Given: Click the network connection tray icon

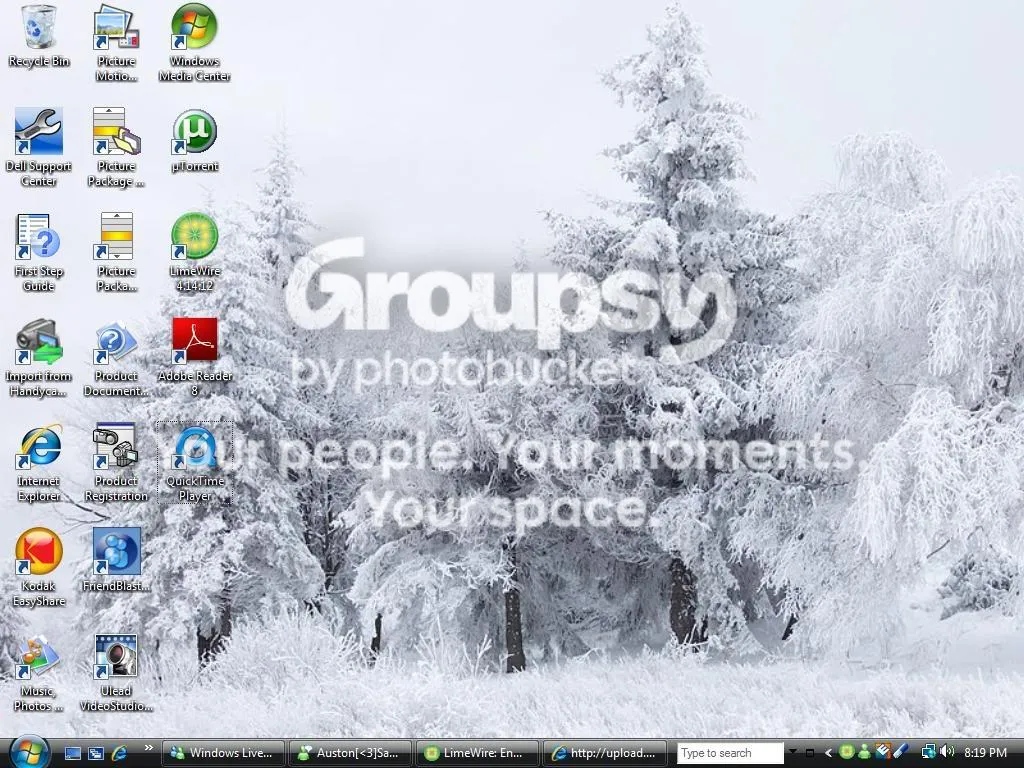Looking at the screenshot, I should coord(928,752).
